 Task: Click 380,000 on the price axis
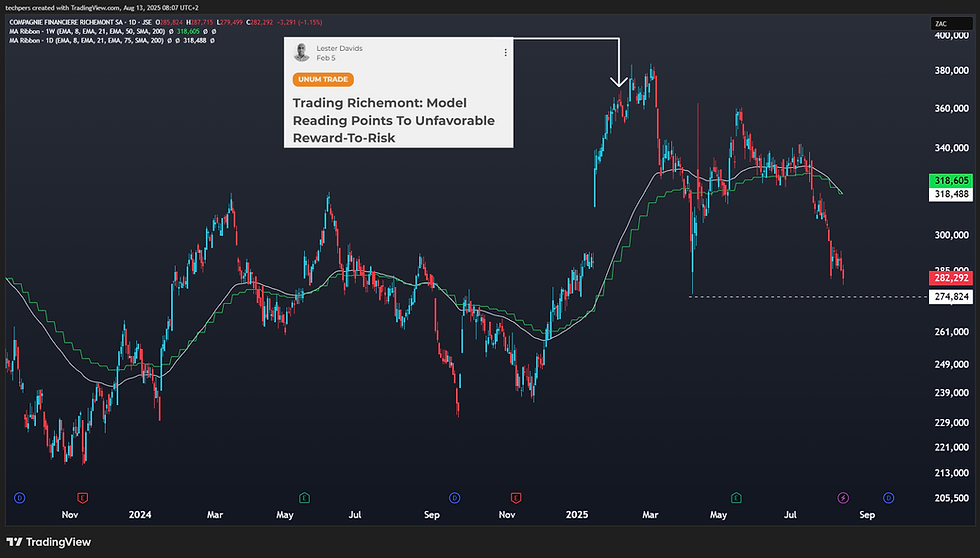point(951,71)
